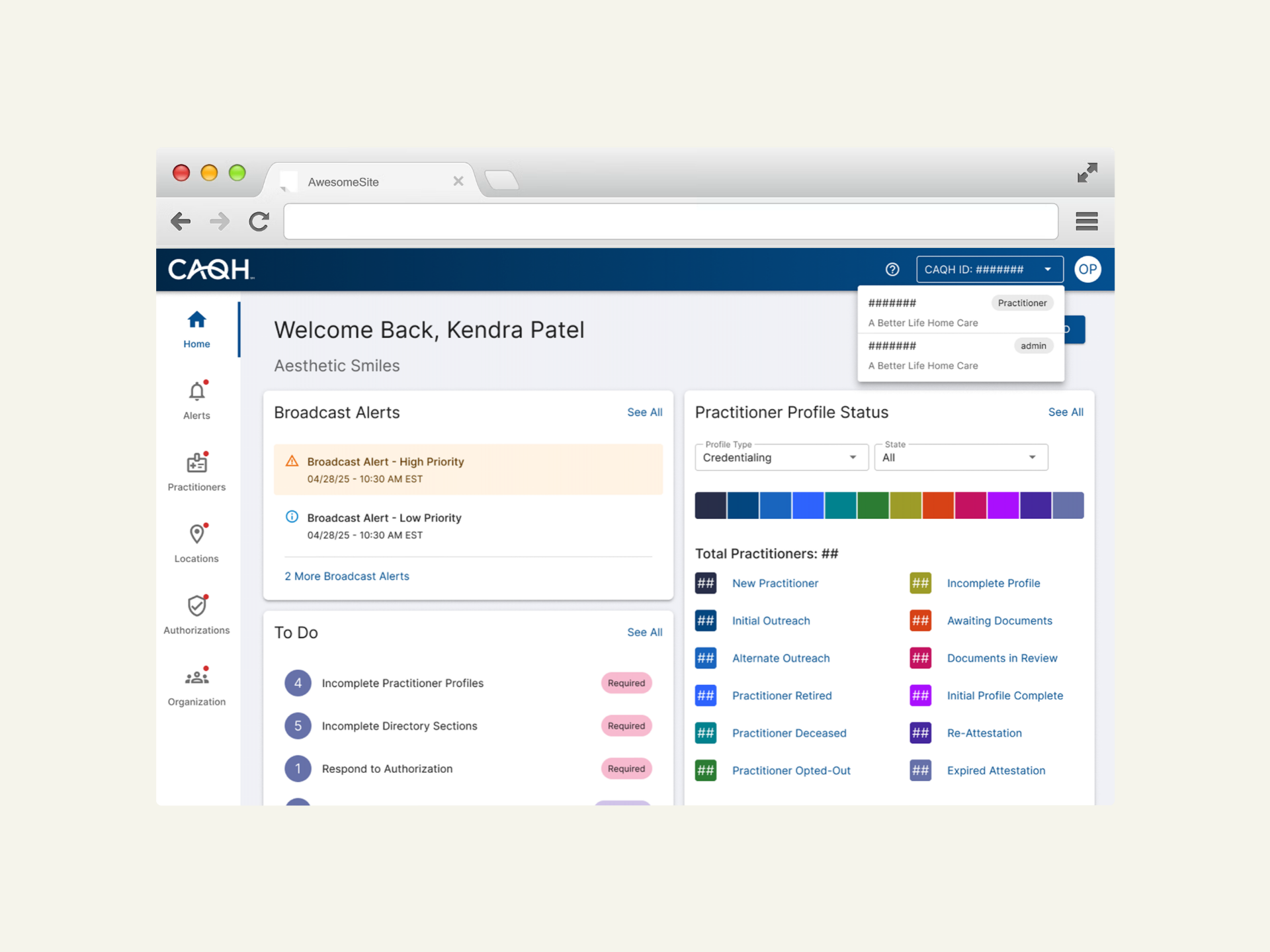Click the orange status bar segment
The image size is (1270, 952).
938,505
